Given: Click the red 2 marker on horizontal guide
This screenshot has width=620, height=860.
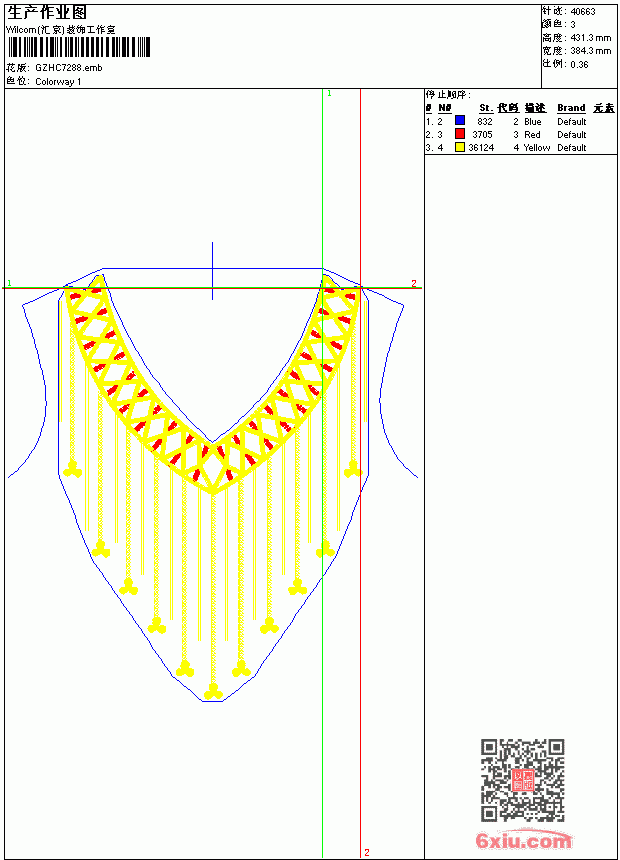Looking at the screenshot, I should (414, 283).
